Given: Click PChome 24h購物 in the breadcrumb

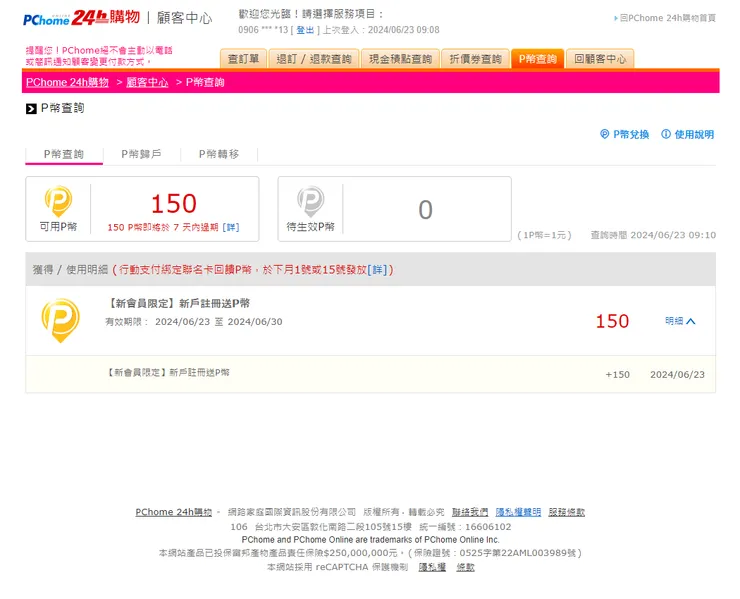Looking at the screenshot, I should (67, 82).
